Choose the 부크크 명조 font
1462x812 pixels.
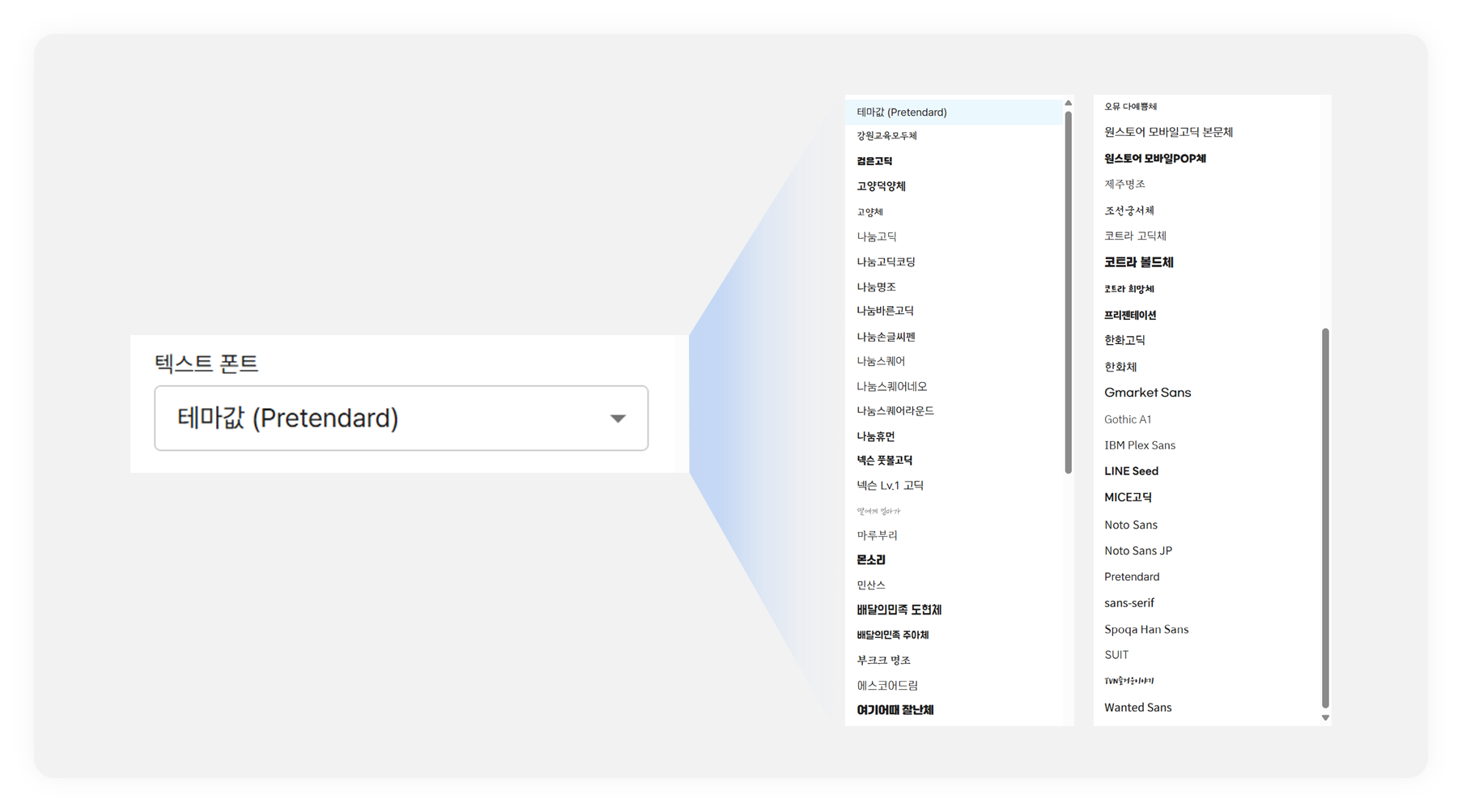(883, 660)
